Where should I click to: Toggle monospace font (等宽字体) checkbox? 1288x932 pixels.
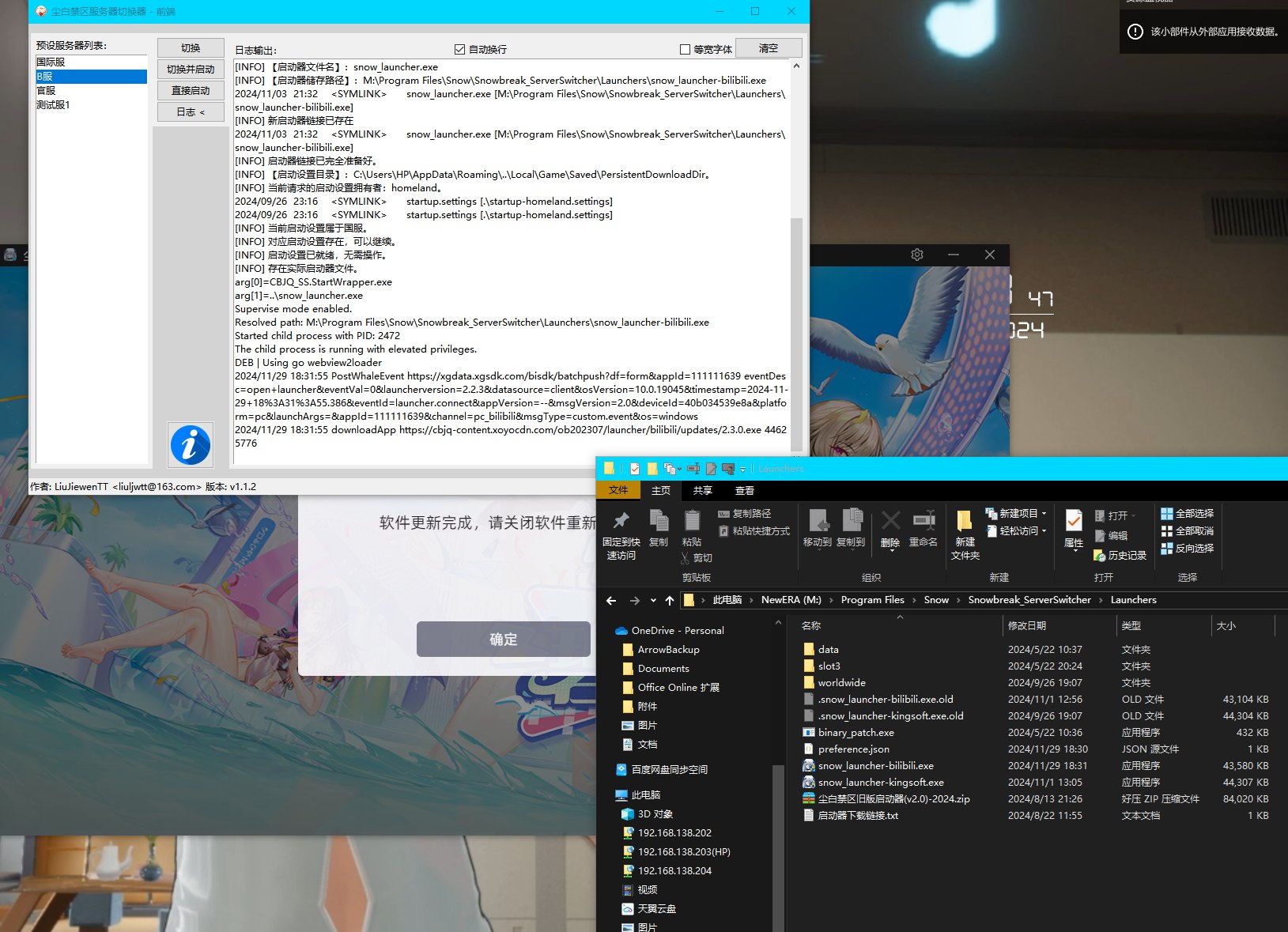[685, 49]
